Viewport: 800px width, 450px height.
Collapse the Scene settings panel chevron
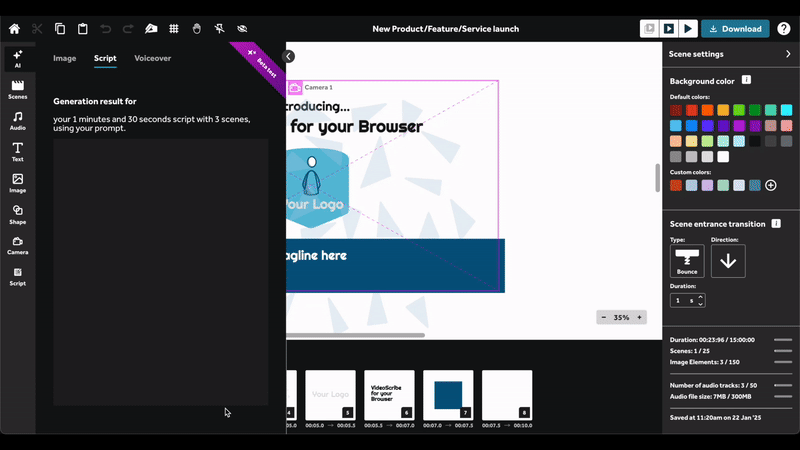click(788, 54)
